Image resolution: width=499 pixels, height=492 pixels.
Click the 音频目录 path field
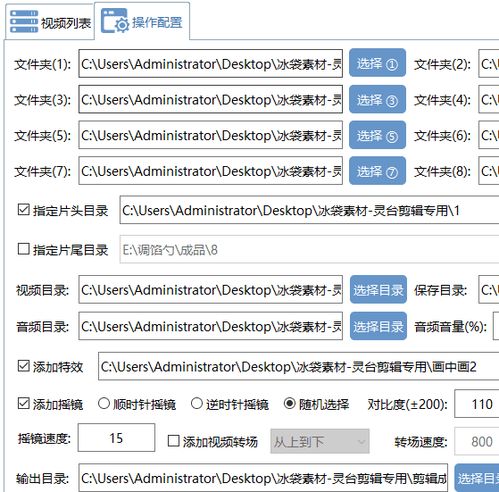tap(211, 326)
